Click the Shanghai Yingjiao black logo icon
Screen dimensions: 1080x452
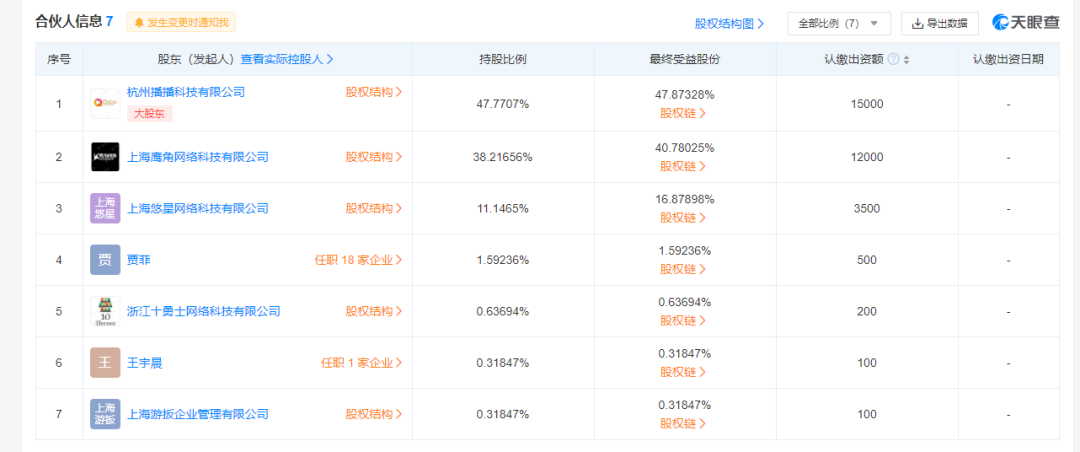pos(105,156)
